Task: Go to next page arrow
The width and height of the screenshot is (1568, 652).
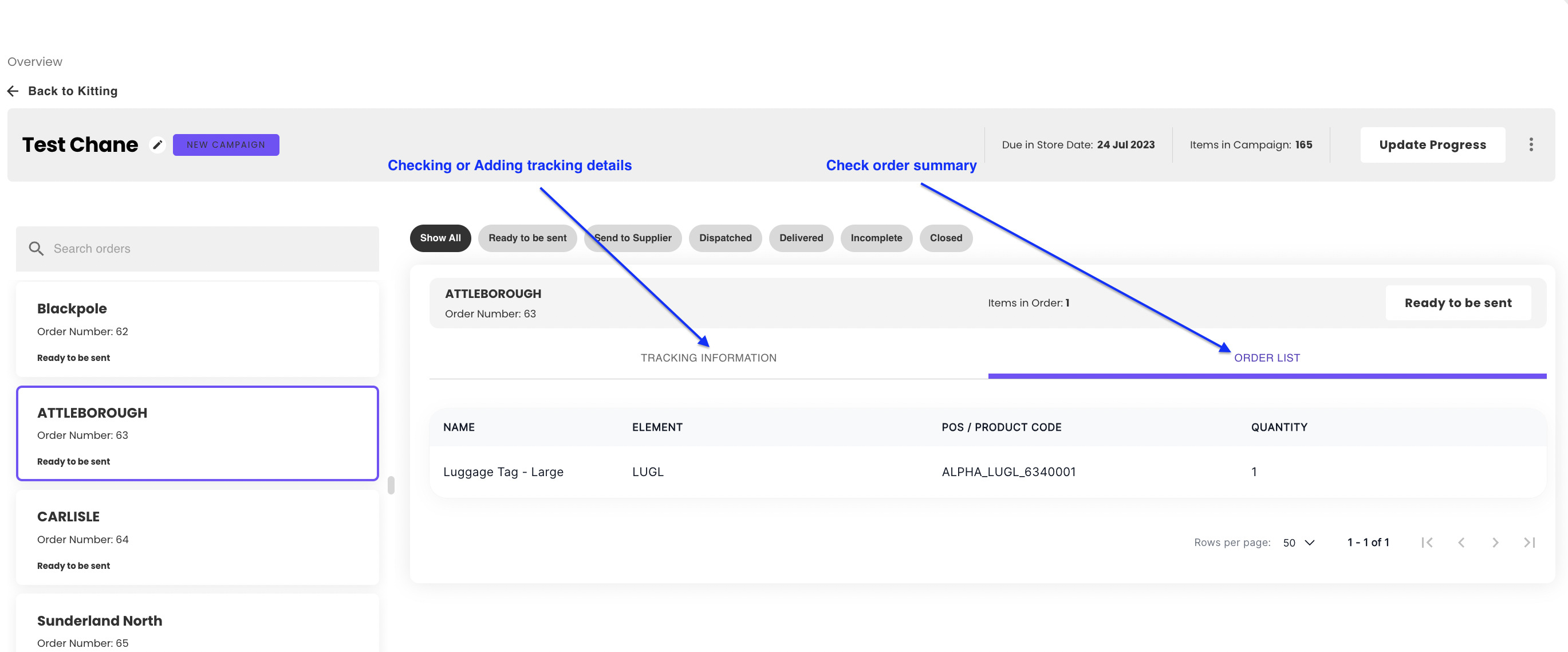Action: (1495, 543)
